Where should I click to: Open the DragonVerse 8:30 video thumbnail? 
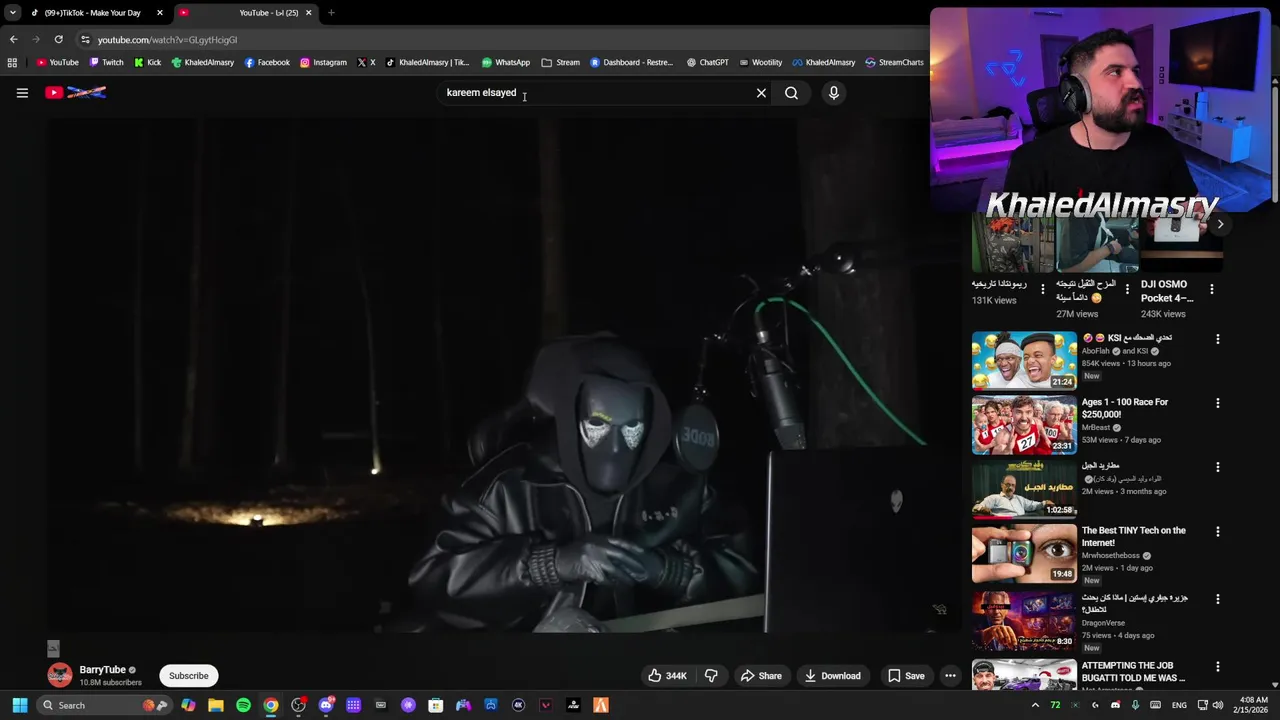point(1024,621)
